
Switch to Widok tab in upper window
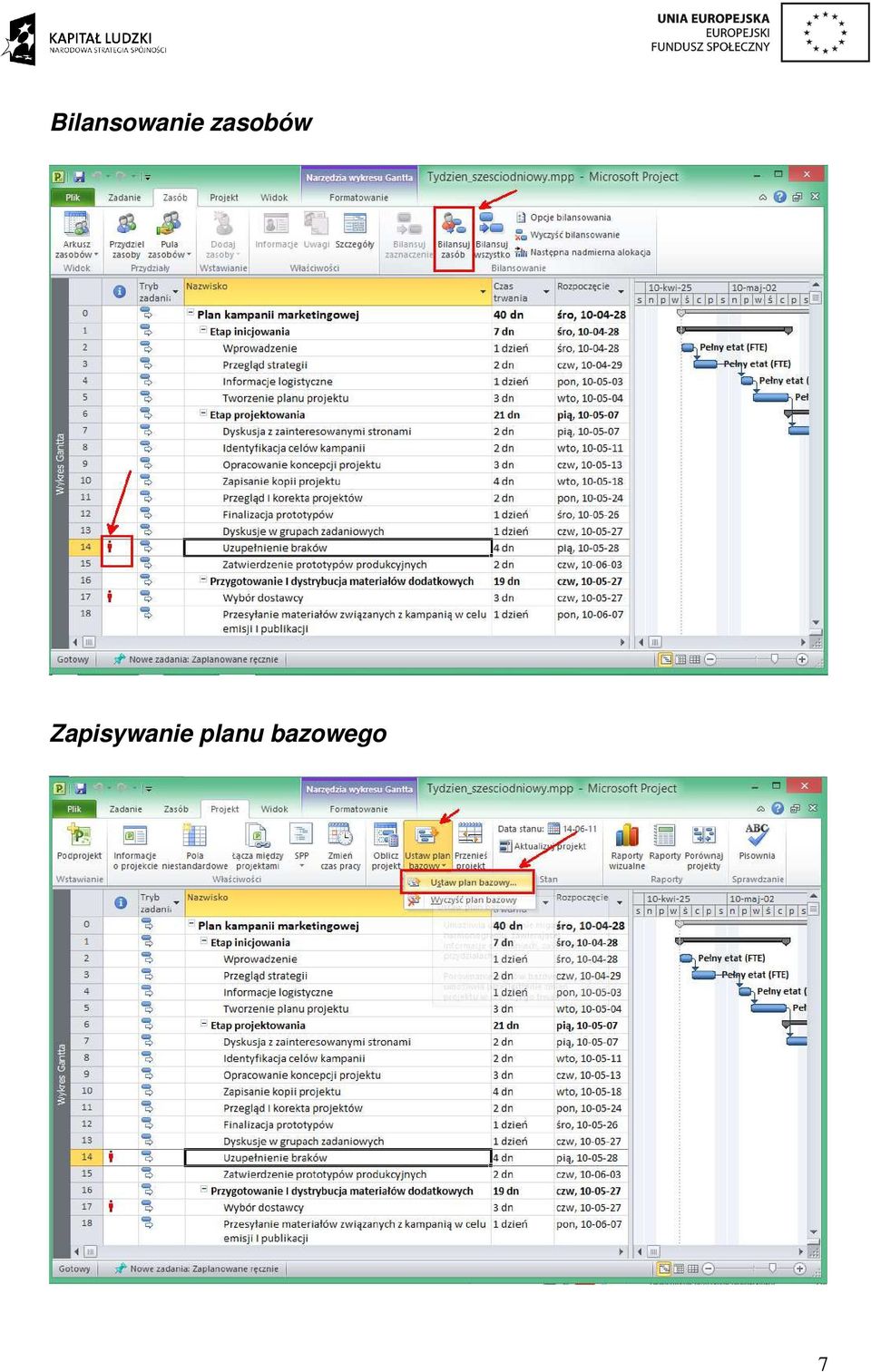pos(274,197)
